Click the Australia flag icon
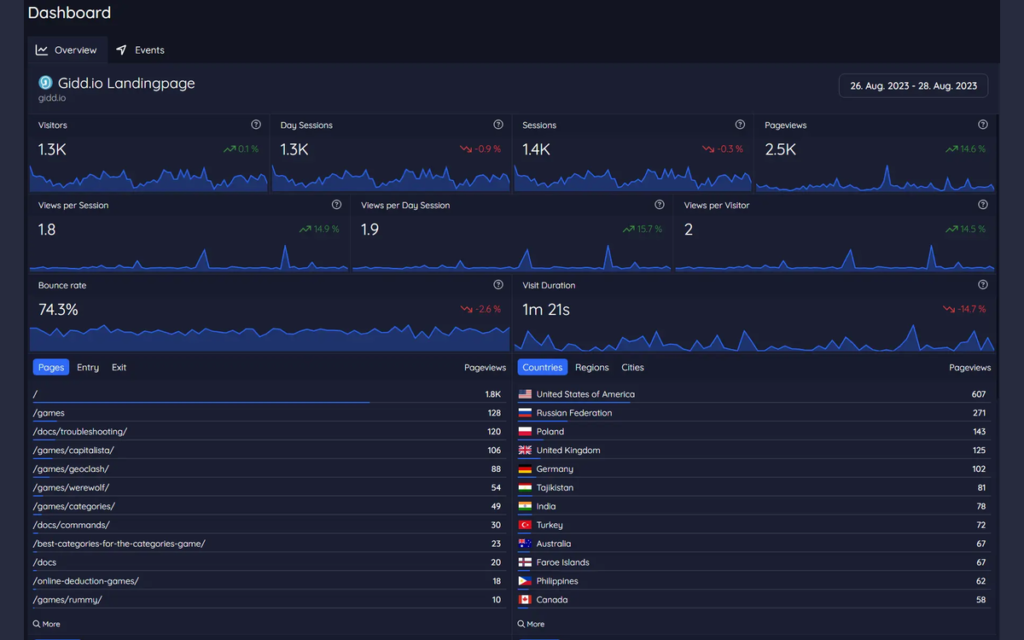The width and height of the screenshot is (1024, 640). pyautogui.click(x=525, y=543)
